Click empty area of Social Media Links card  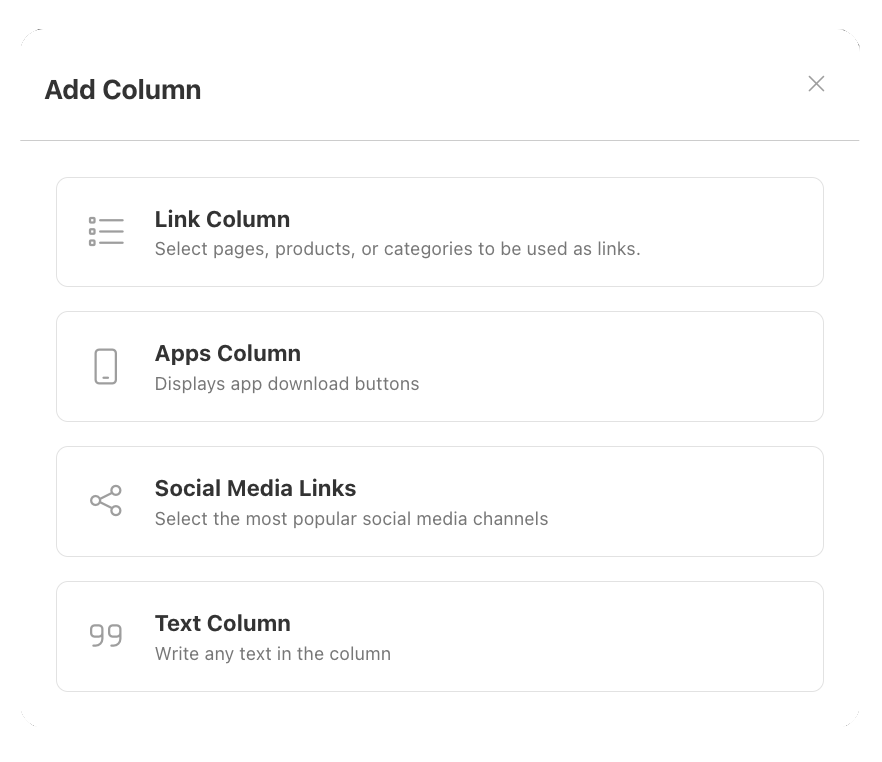tap(675, 502)
